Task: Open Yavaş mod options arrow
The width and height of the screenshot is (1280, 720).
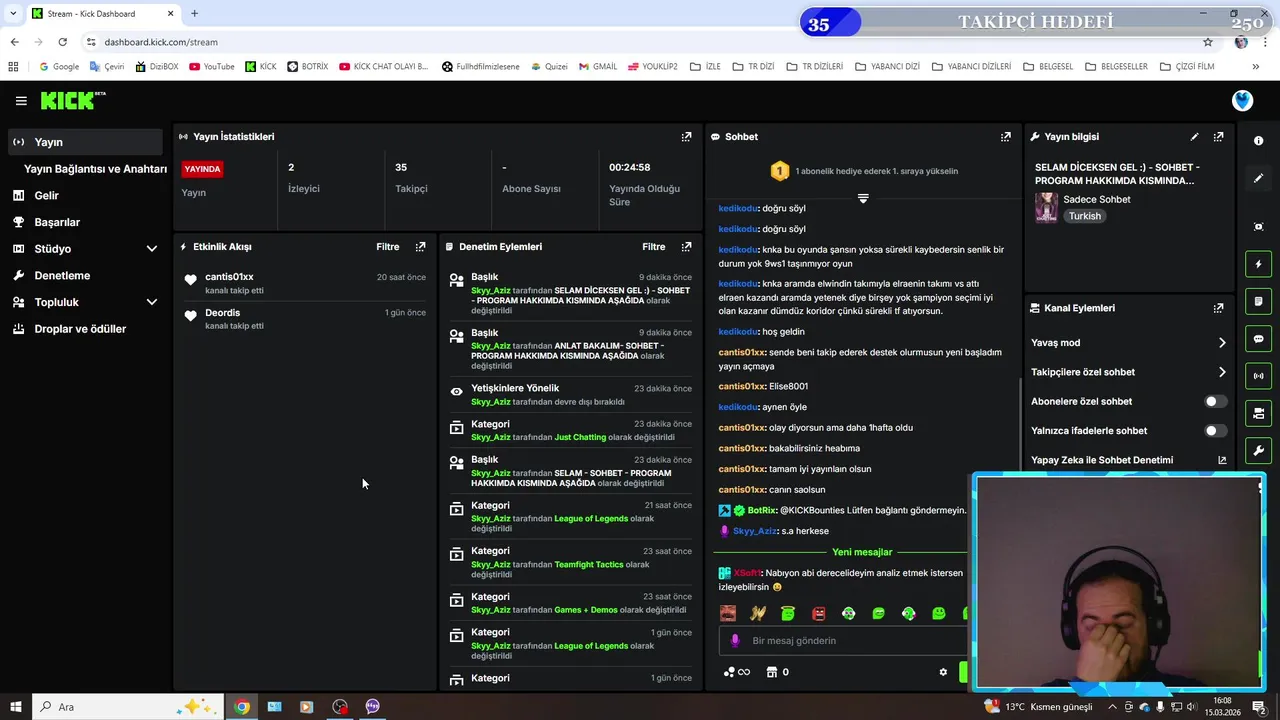Action: pos(1221,343)
